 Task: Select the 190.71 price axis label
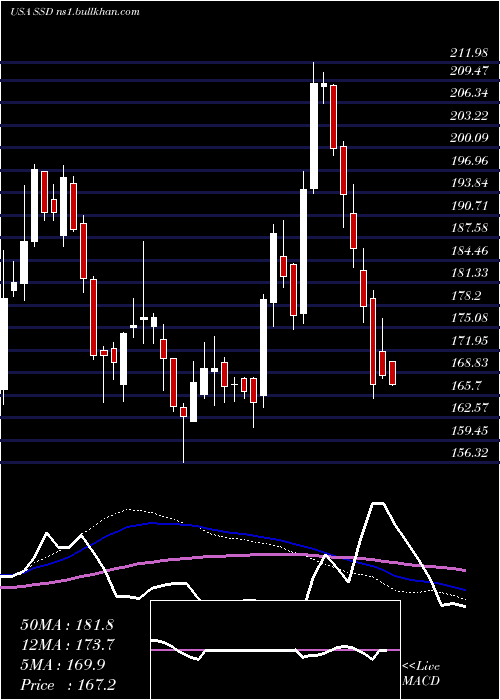(x=469, y=205)
